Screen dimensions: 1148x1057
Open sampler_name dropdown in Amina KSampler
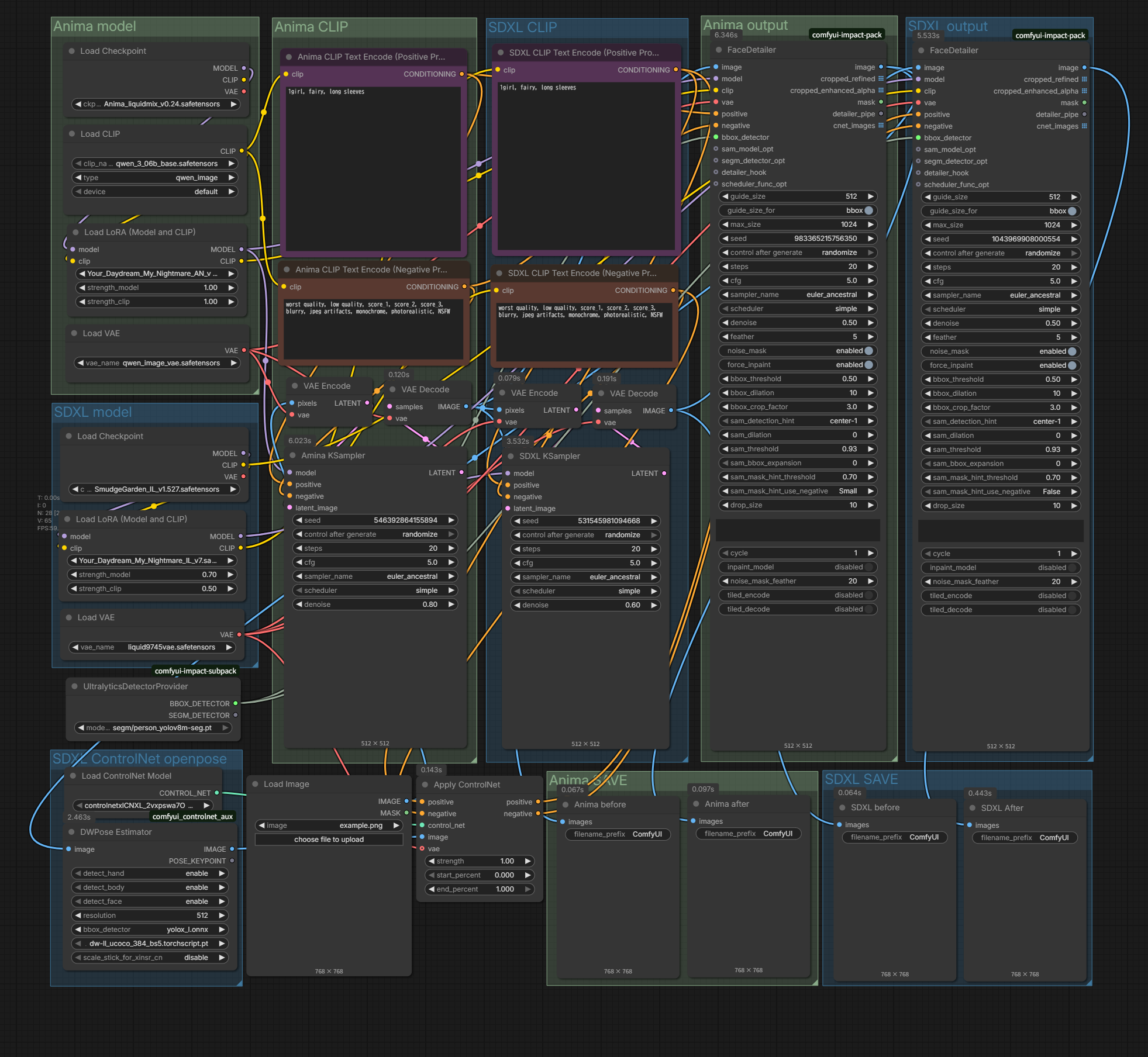[374, 576]
